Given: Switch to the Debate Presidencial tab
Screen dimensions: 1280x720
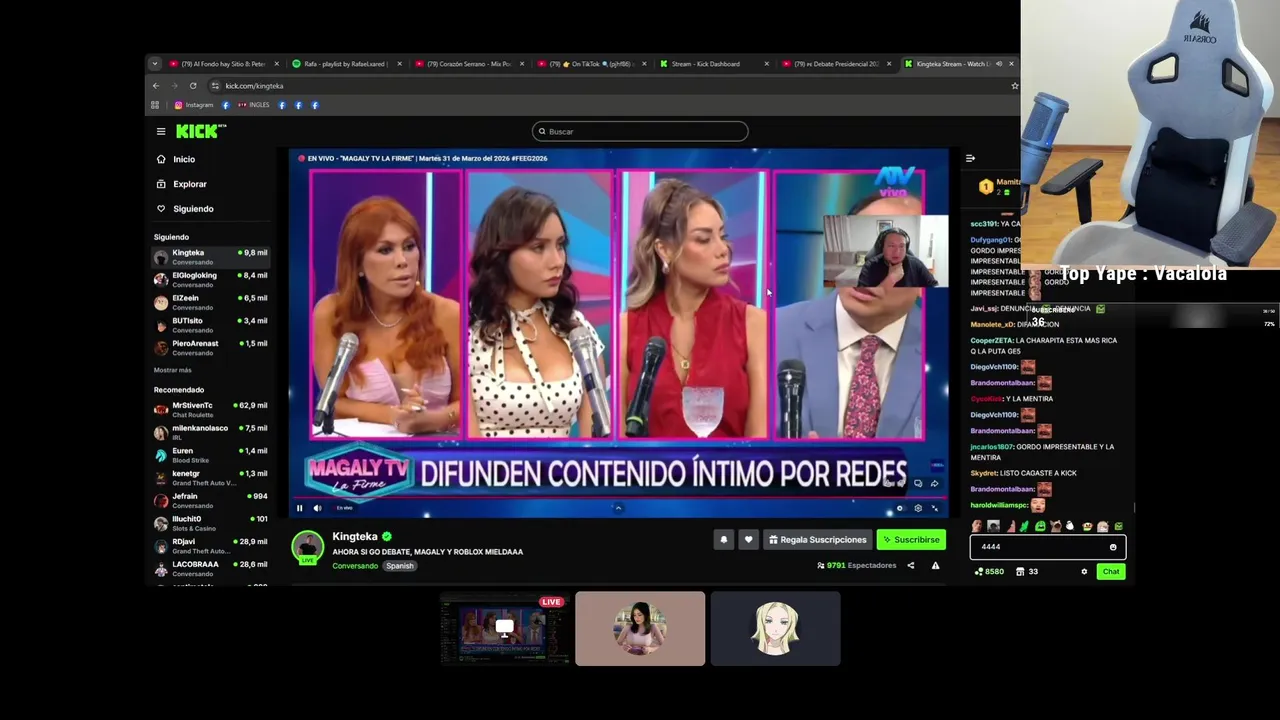Looking at the screenshot, I should [x=838, y=64].
